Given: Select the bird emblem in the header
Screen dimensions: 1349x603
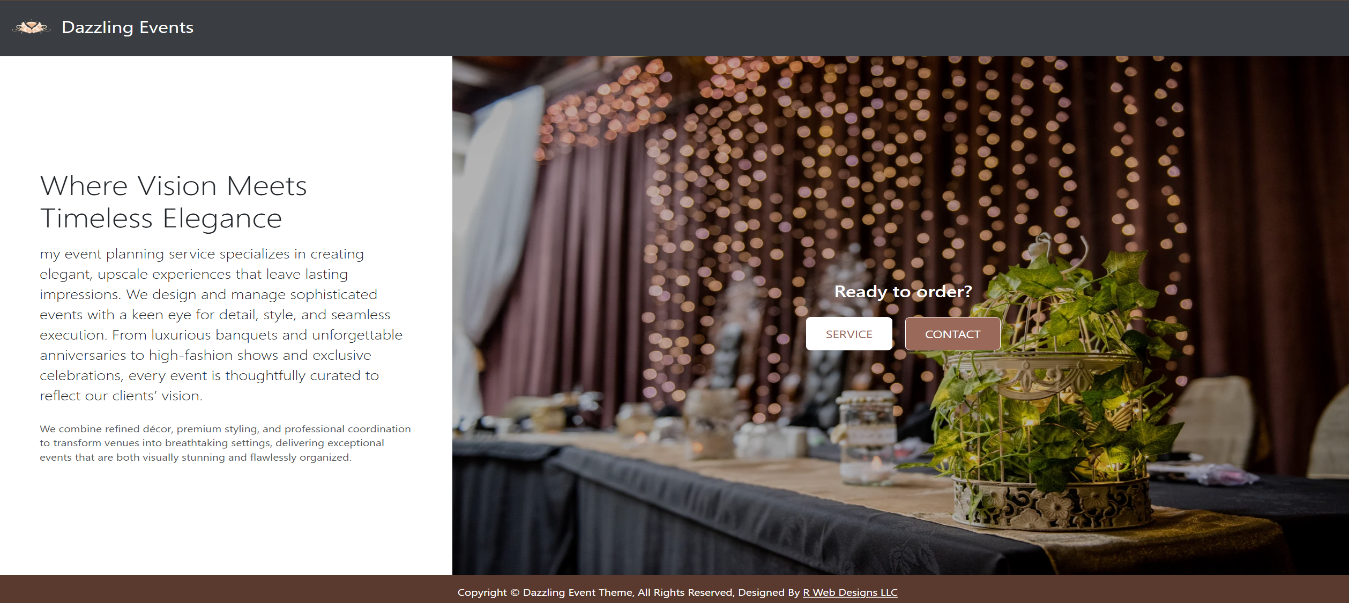Looking at the screenshot, I should [31, 27].
